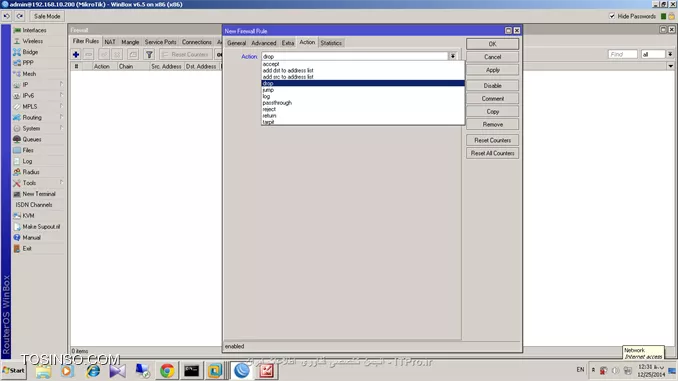Switch to the General tab
This screenshot has width=678, height=381.
237,43
